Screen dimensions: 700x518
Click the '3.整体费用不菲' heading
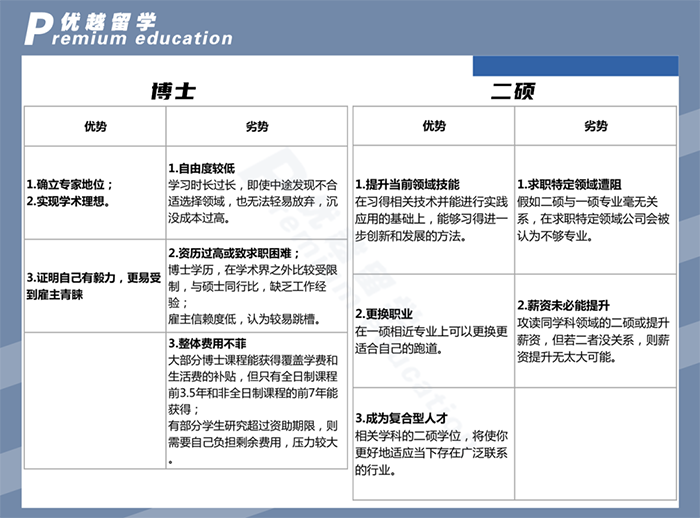207,342
